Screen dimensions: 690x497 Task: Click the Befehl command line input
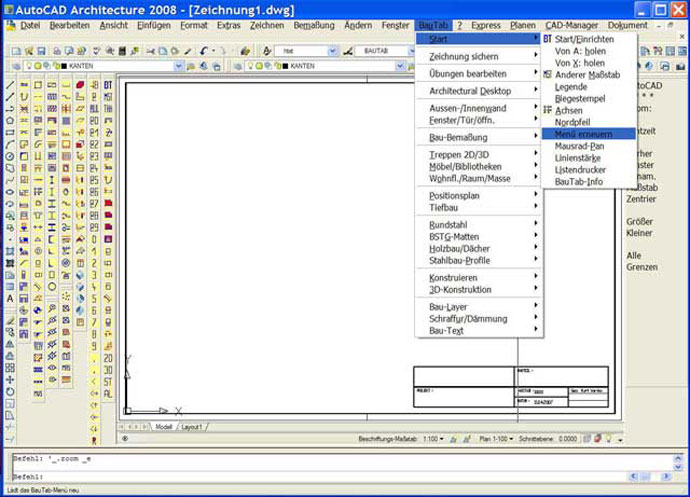[319, 477]
